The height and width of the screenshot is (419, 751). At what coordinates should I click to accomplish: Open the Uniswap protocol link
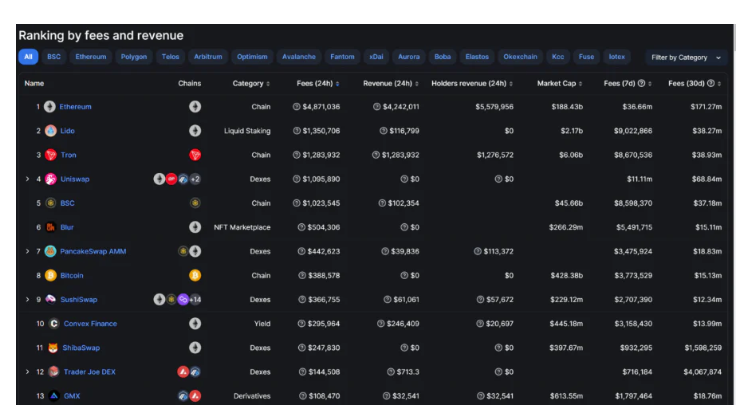coord(75,179)
